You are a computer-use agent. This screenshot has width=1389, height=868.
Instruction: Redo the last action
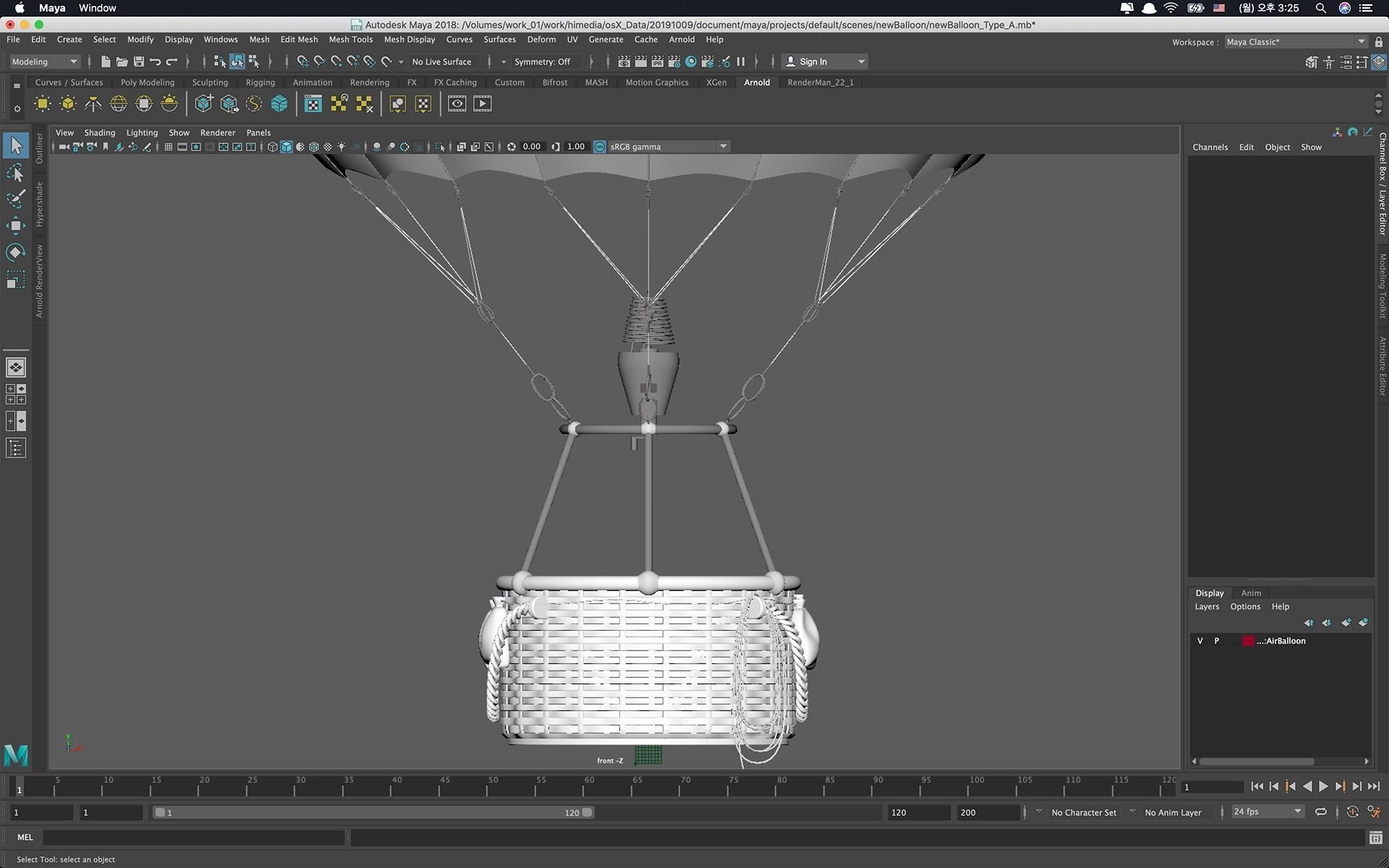[172, 62]
